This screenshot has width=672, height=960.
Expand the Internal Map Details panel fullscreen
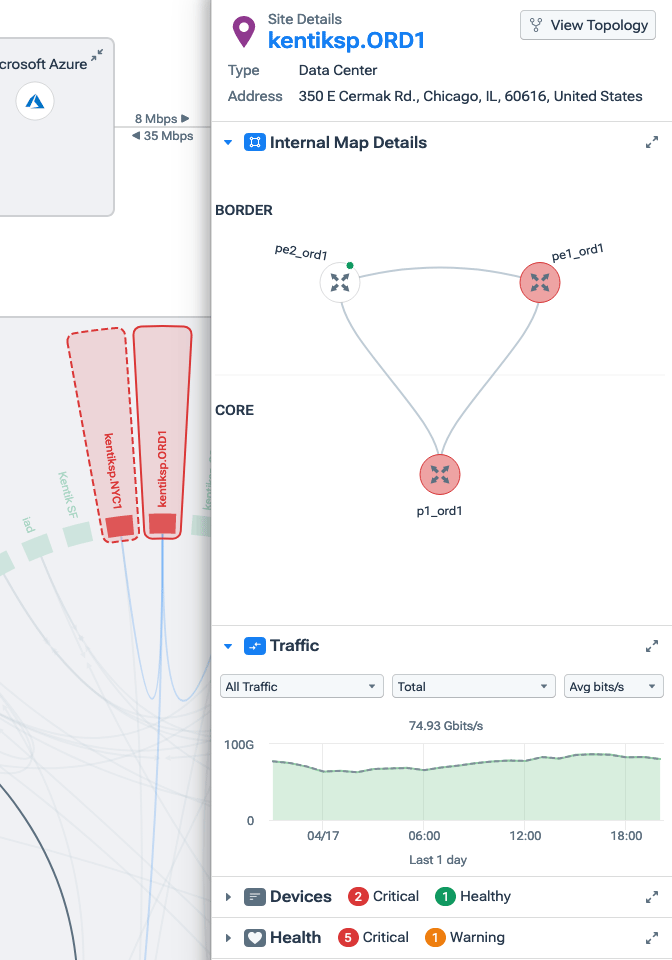click(x=652, y=143)
